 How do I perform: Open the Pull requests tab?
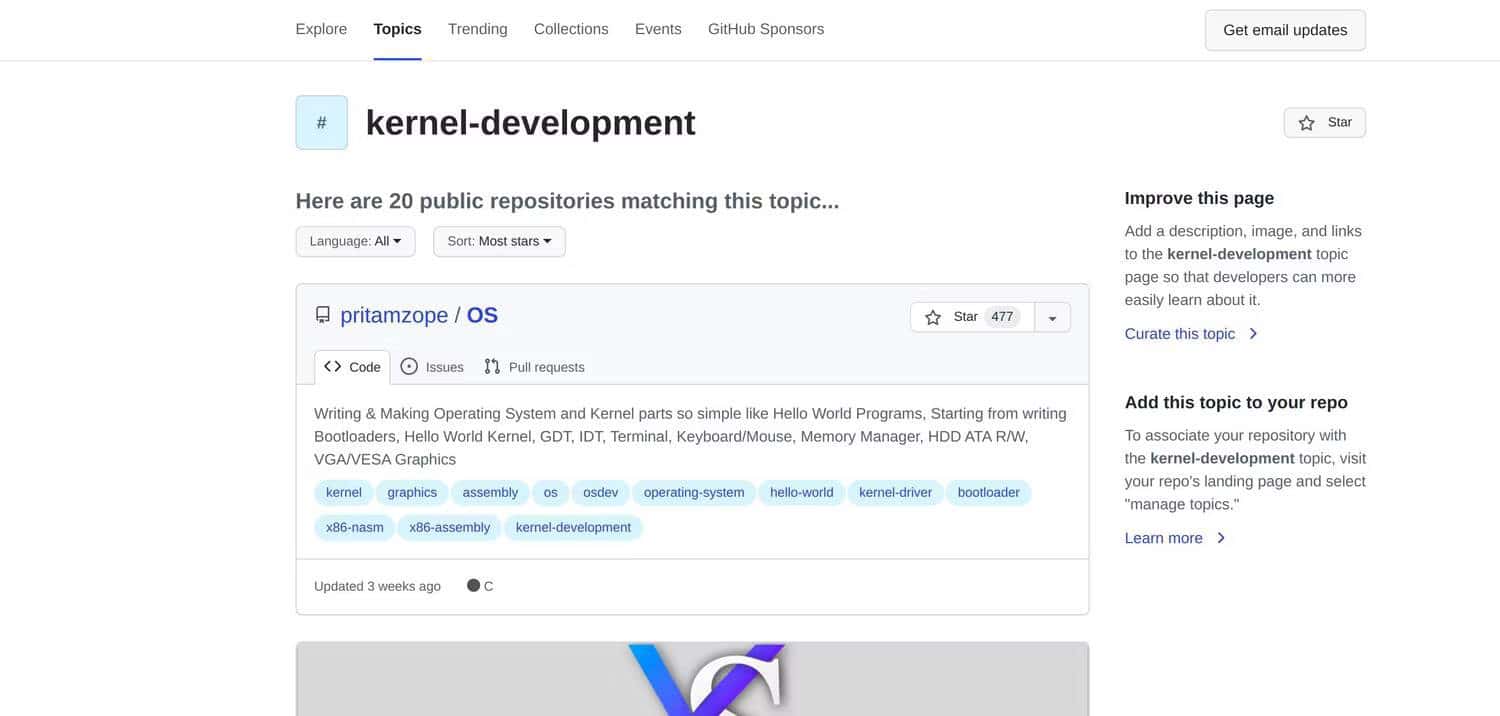tap(534, 367)
